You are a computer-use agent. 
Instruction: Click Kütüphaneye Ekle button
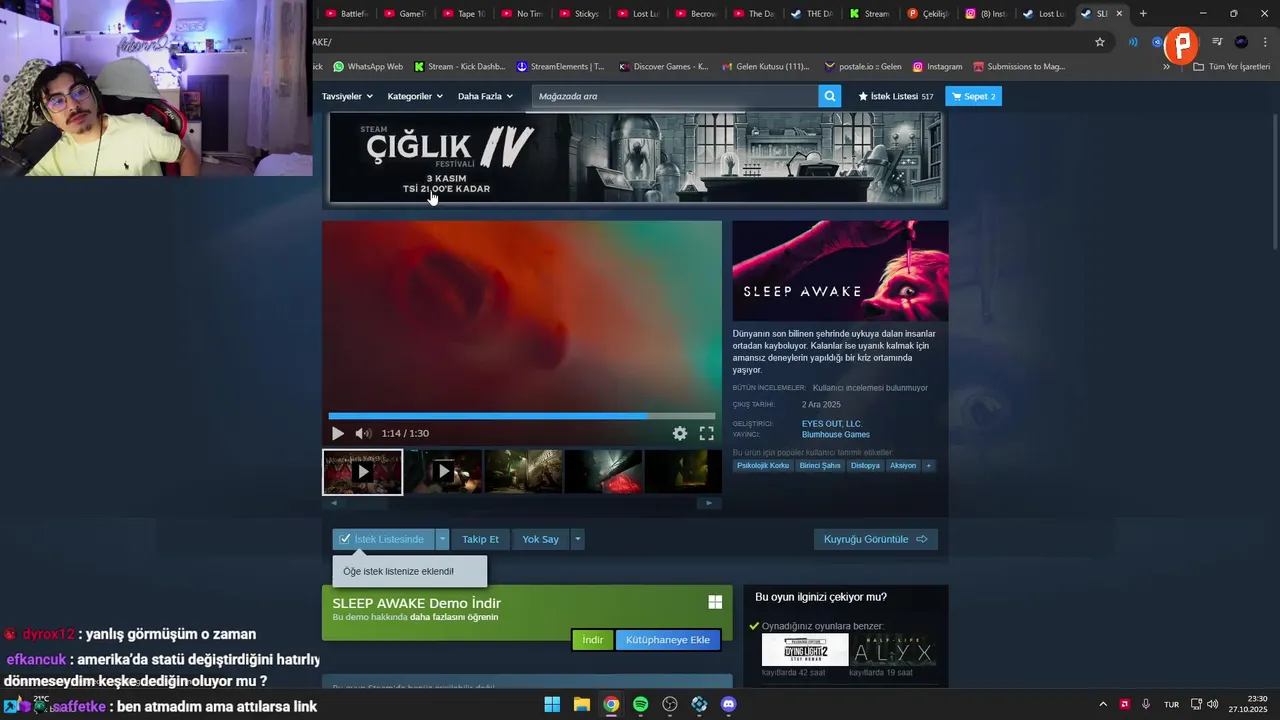667,640
